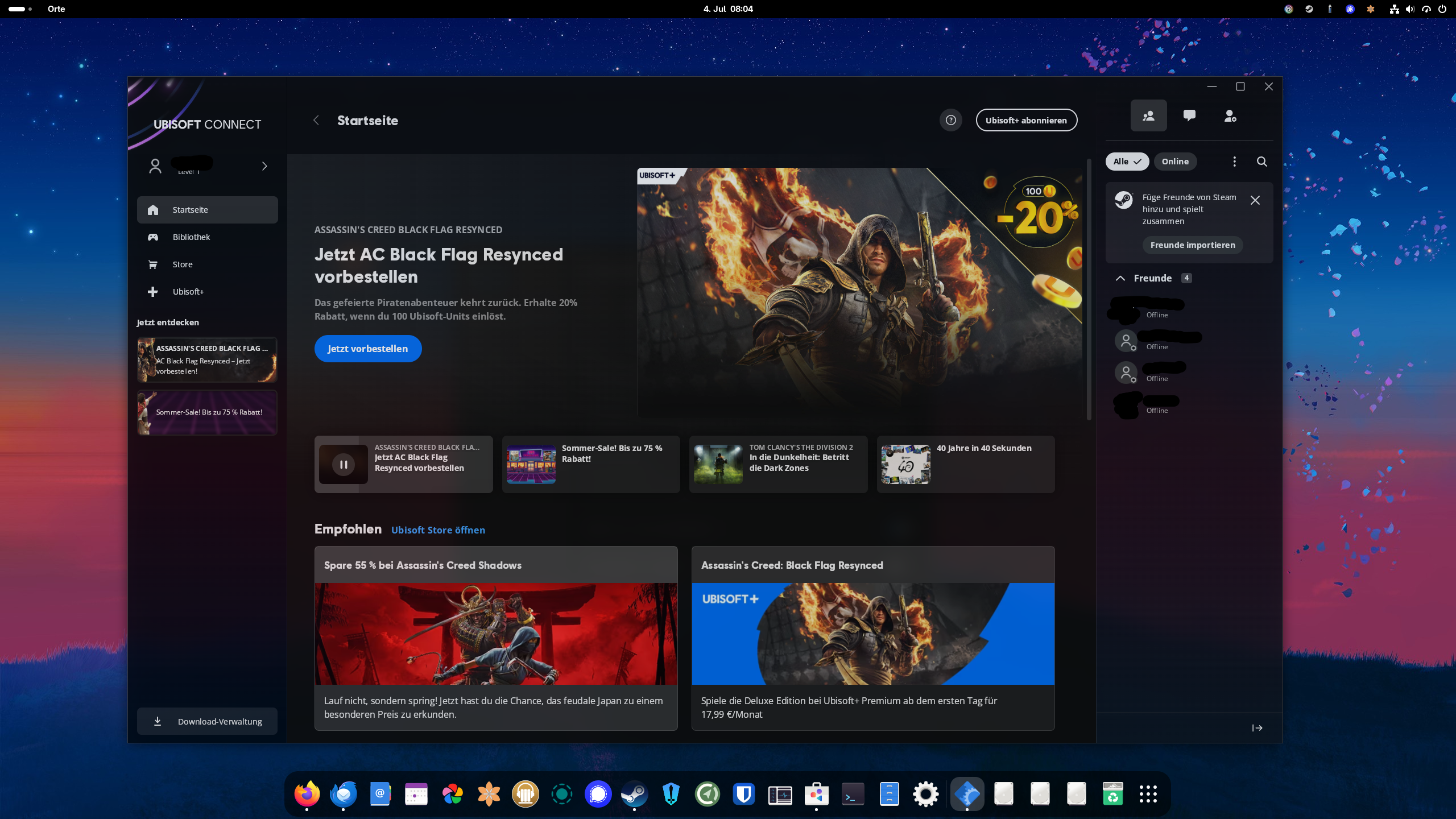Viewport: 1456px width, 819px height.
Task: Collapse the friends sidebar with the arrow icon
Action: tap(1258, 728)
